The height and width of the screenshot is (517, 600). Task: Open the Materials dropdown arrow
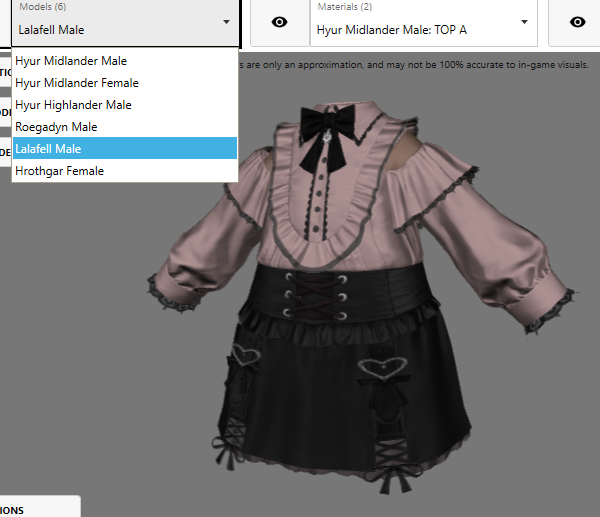click(x=524, y=22)
